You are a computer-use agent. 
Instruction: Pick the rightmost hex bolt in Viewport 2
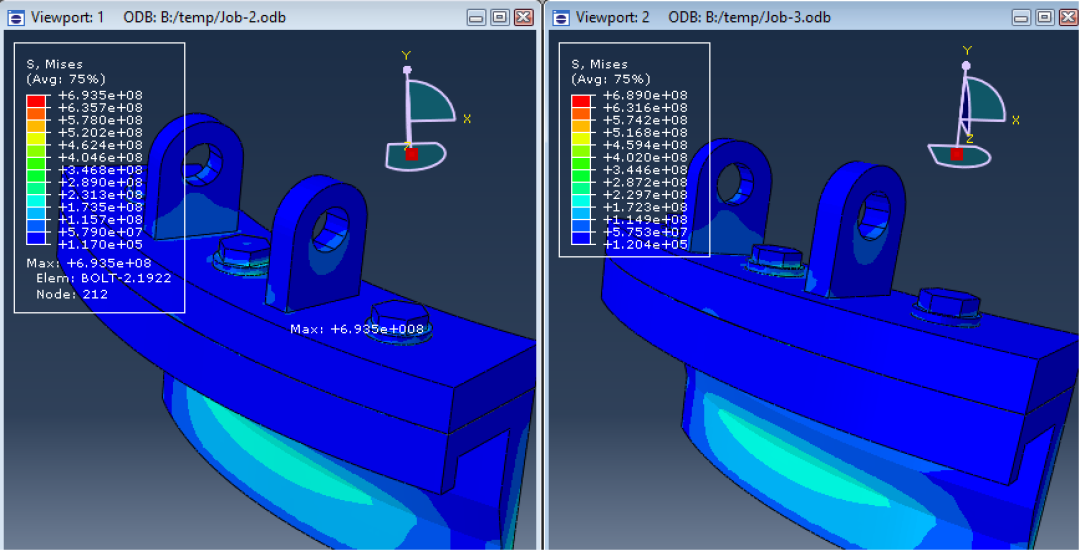point(948,306)
